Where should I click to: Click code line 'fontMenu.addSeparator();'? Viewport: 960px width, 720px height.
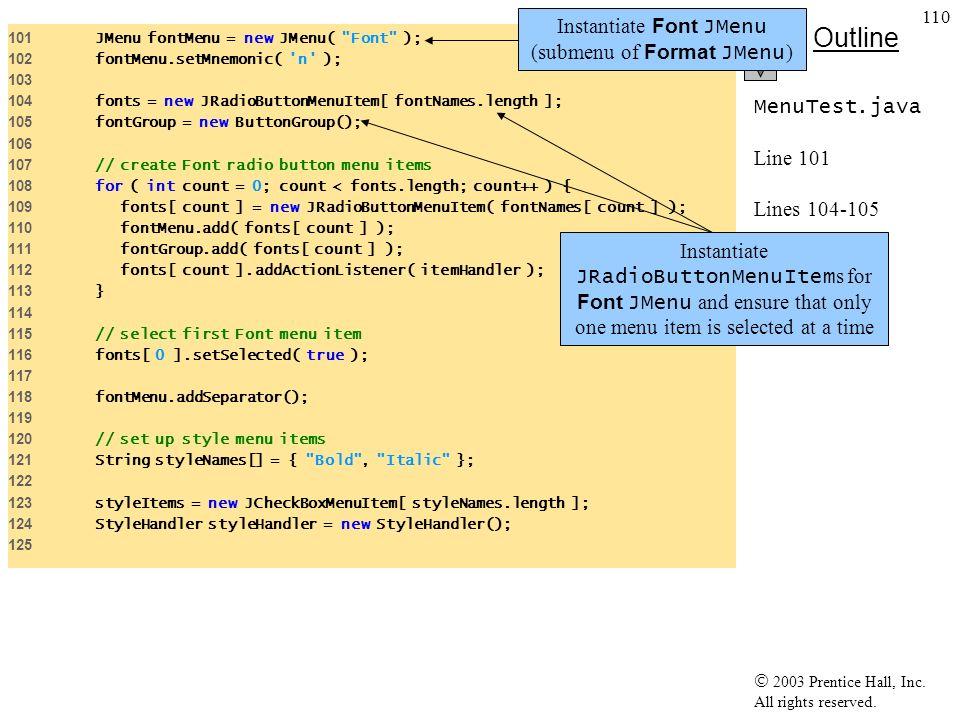(201, 397)
